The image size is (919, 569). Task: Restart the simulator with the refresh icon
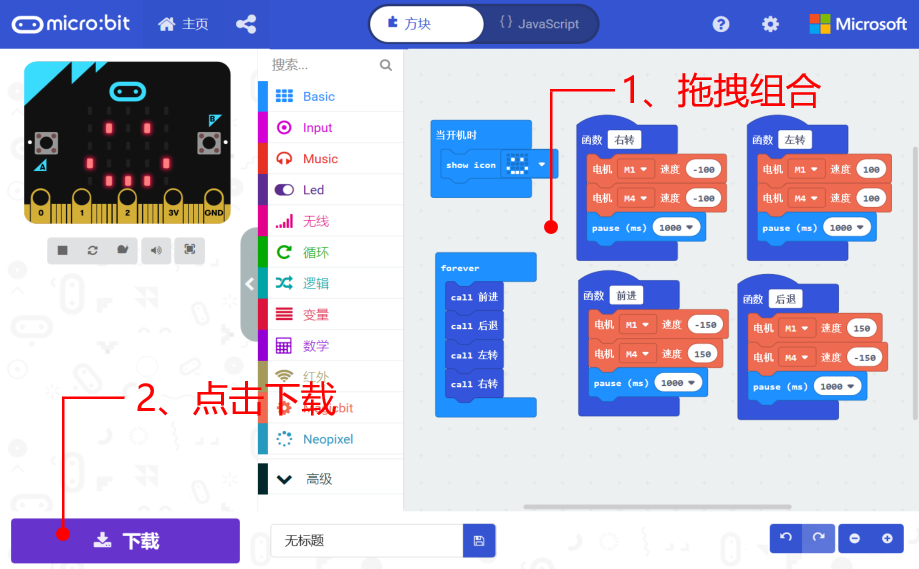[x=93, y=250]
